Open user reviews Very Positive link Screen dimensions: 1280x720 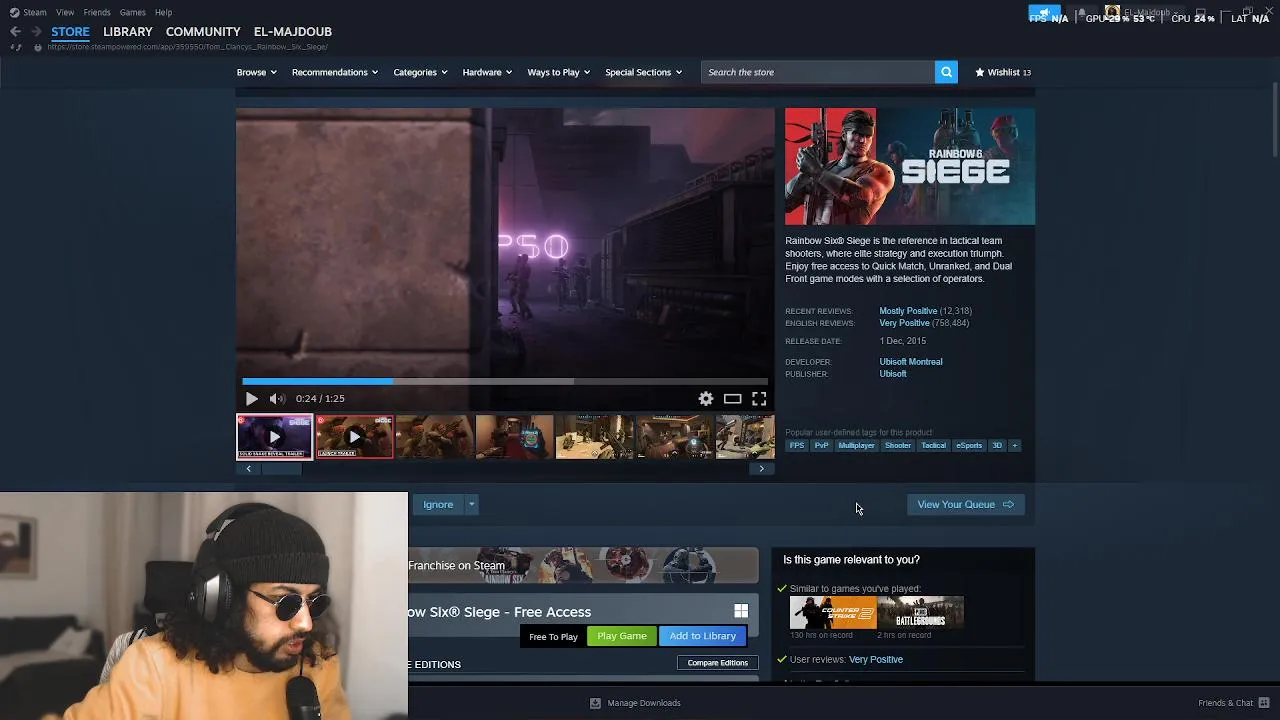[x=876, y=660]
